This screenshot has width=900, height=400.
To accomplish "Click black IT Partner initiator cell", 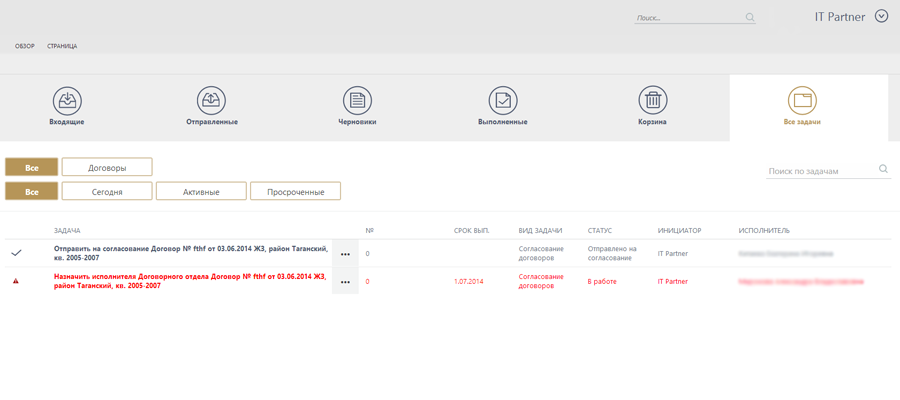I will pyautogui.click(x=673, y=253).
